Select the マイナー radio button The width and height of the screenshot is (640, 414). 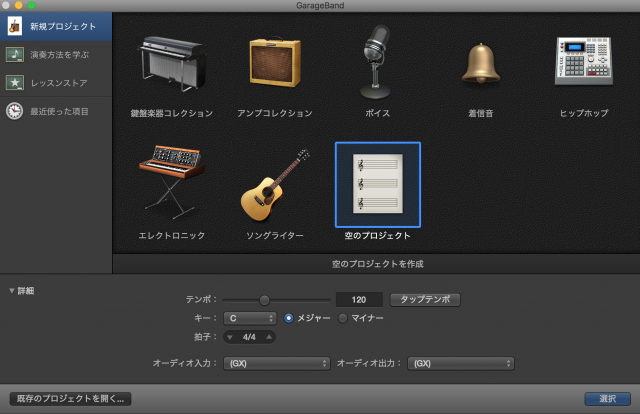[343, 318]
